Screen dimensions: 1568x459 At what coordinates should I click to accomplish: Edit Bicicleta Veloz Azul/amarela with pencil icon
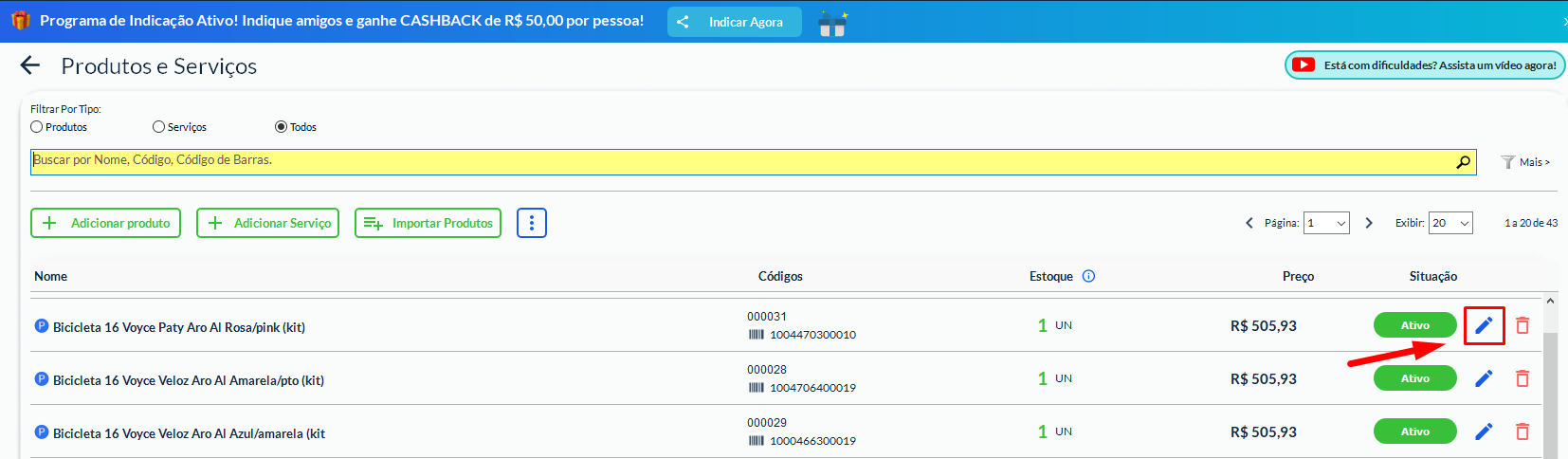[1484, 431]
